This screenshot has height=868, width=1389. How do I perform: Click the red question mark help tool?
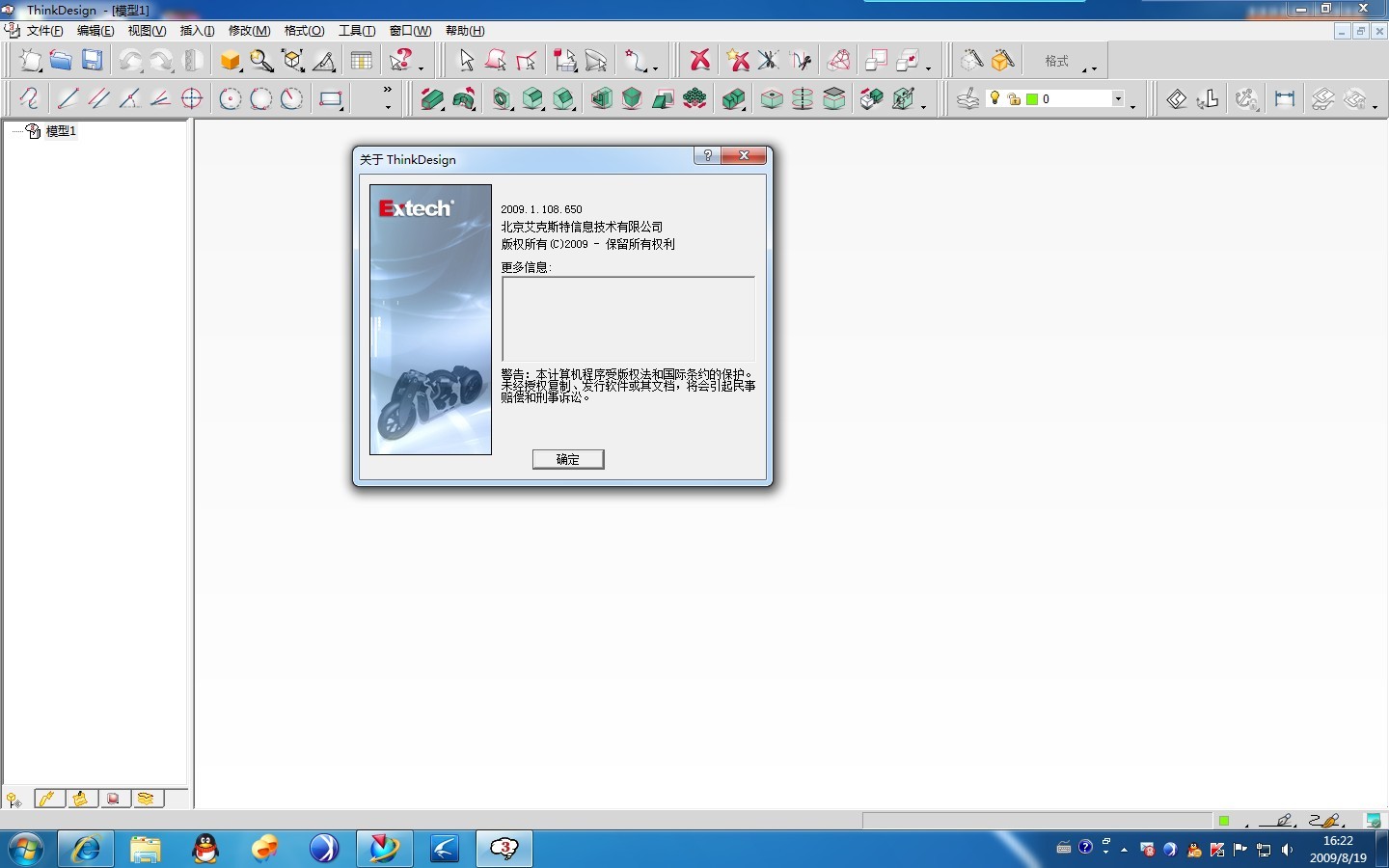(401, 61)
